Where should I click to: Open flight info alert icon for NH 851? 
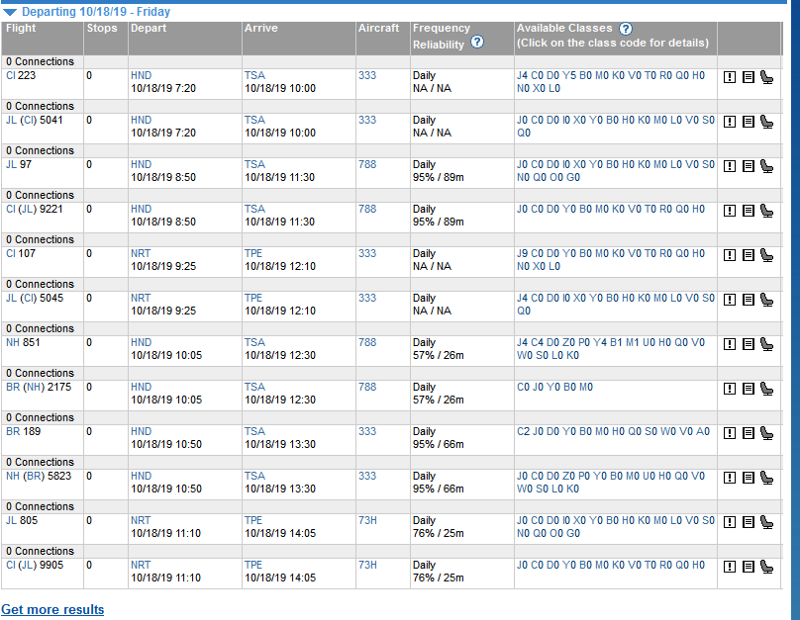pos(730,344)
